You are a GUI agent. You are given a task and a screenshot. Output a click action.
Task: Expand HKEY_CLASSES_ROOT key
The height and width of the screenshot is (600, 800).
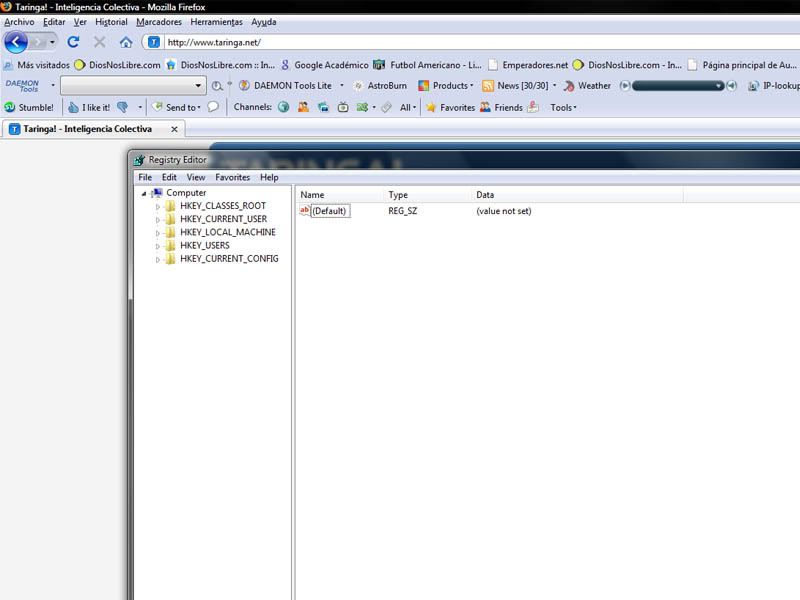click(158, 207)
